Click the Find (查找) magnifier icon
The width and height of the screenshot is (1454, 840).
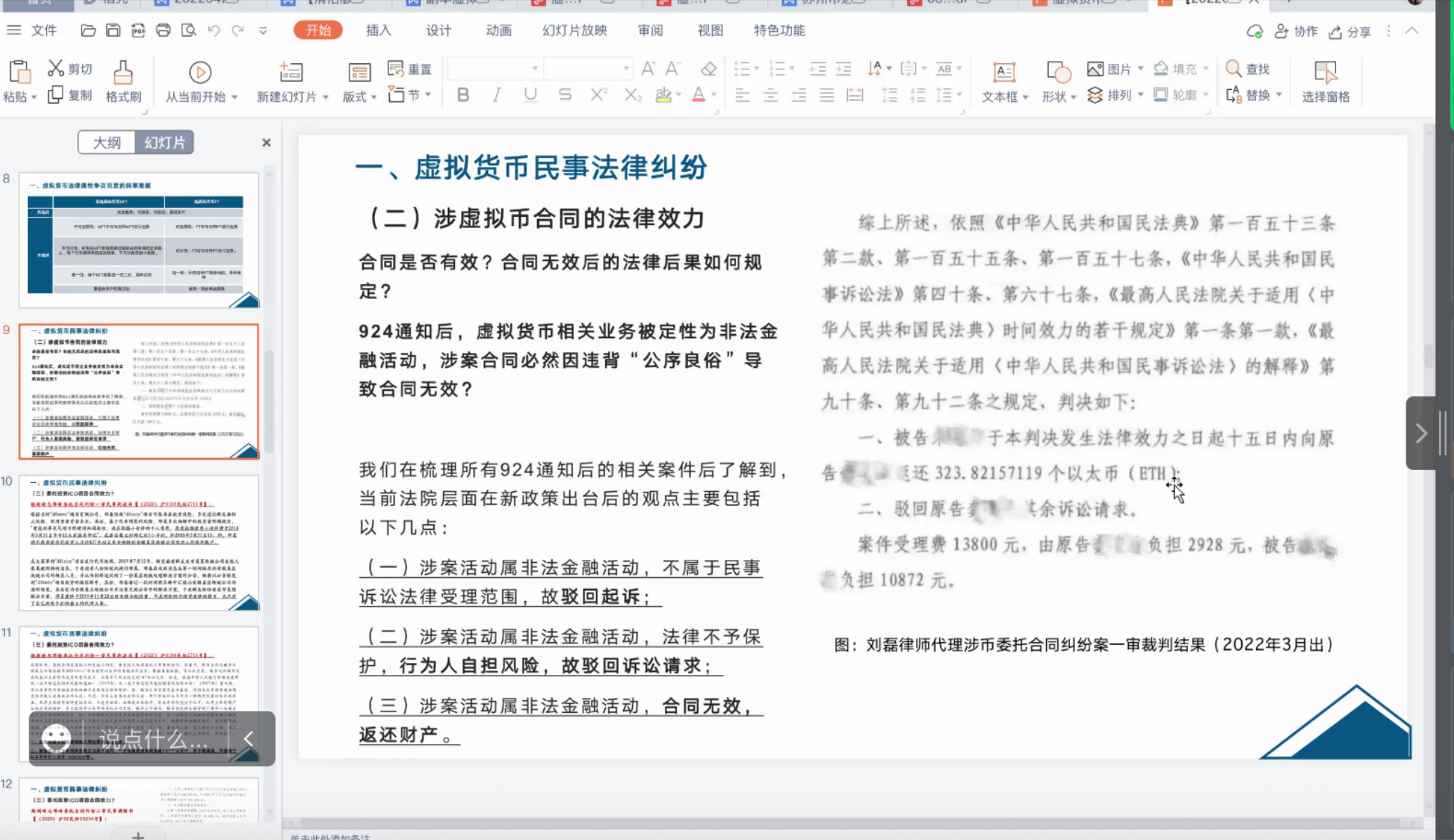pos(1234,69)
